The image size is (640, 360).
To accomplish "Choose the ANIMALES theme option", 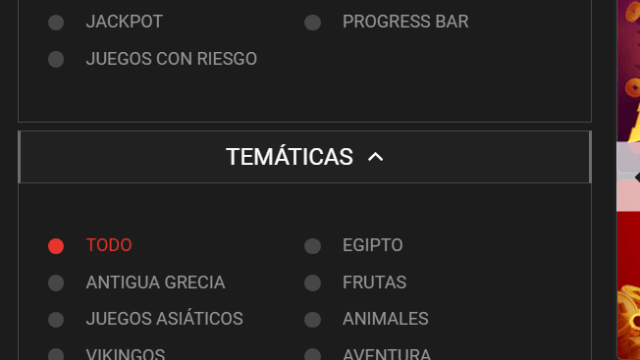I will click(x=313, y=320).
